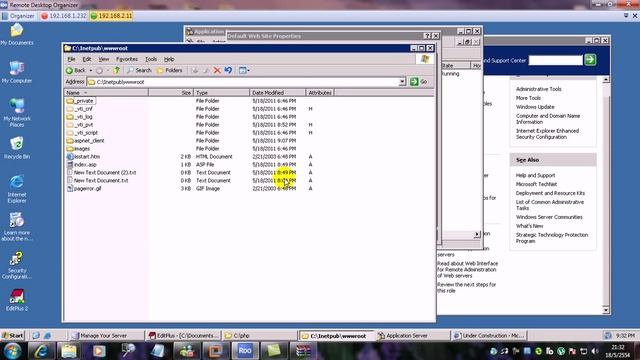
Task: Sort files by Name column header
Action: (x=106, y=93)
